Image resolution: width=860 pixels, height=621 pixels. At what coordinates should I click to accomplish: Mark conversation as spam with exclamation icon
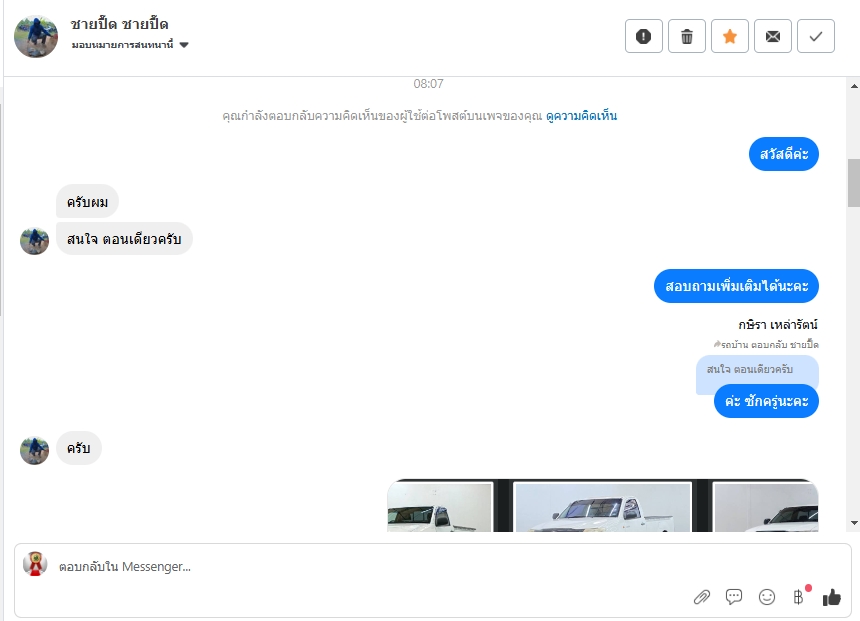643,36
